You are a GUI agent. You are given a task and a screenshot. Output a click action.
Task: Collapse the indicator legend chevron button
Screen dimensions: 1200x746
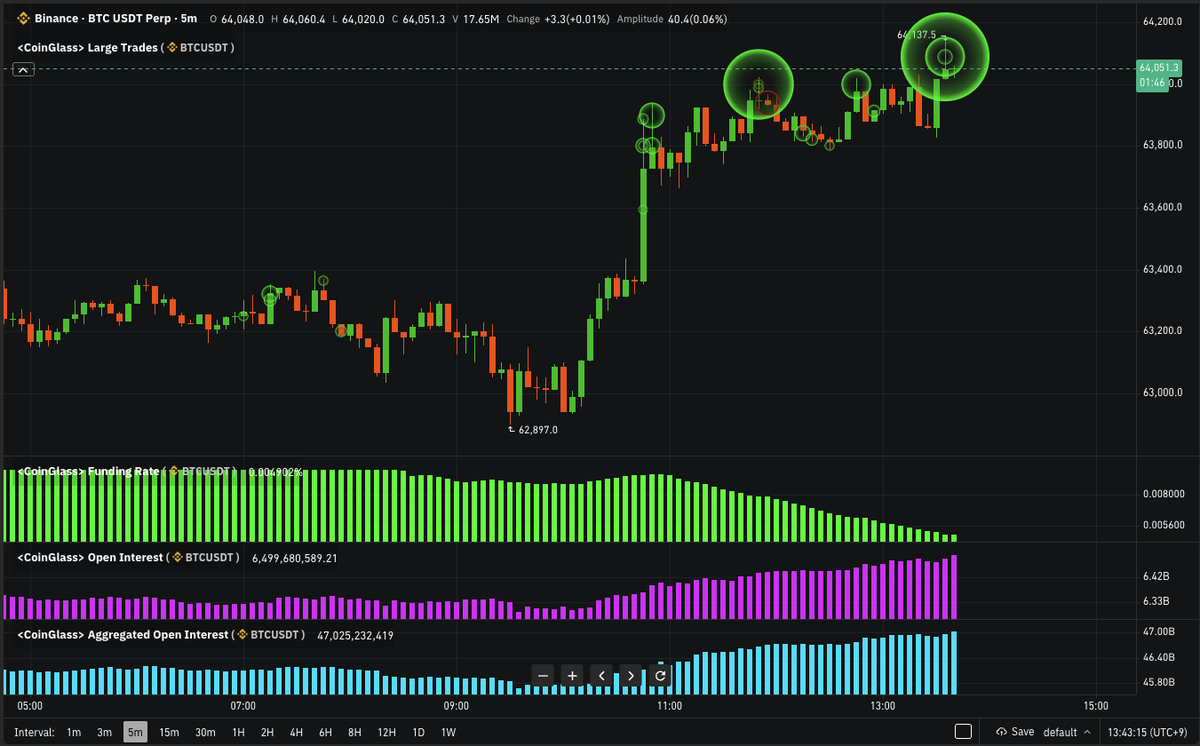(x=25, y=69)
